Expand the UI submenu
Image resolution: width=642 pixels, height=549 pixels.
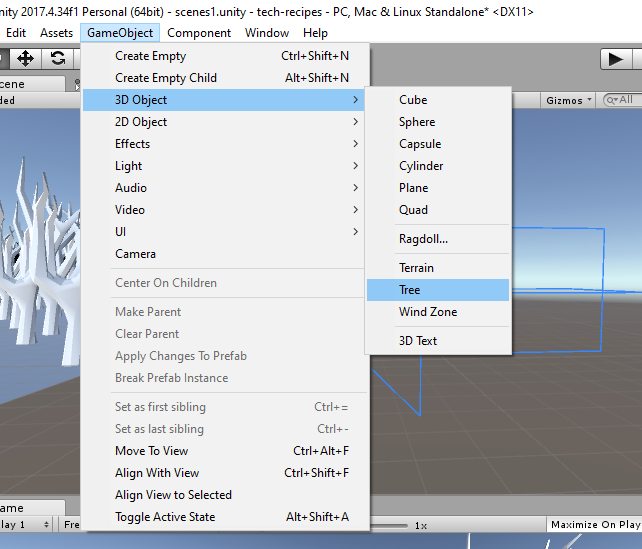(x=224, y=232)
